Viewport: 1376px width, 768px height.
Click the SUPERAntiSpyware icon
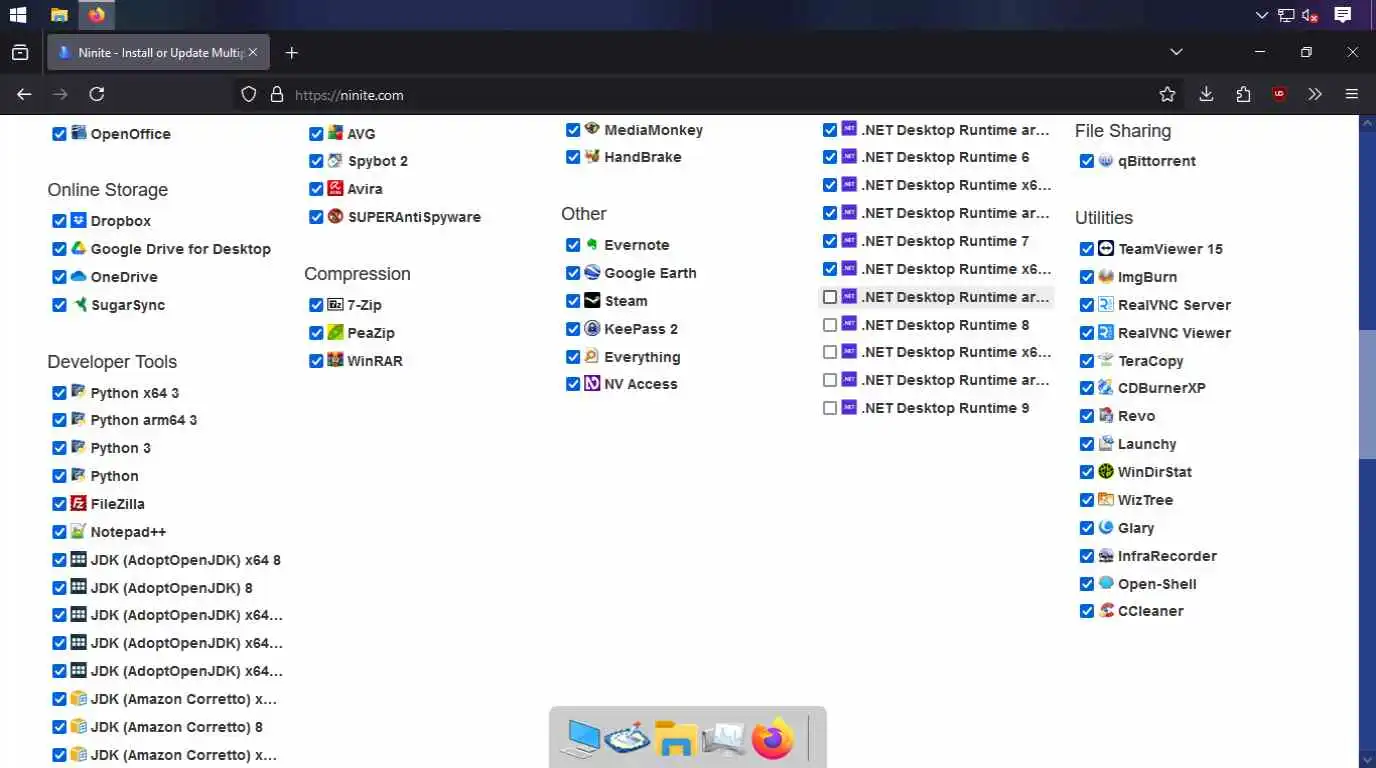click(x=335, y=216)
